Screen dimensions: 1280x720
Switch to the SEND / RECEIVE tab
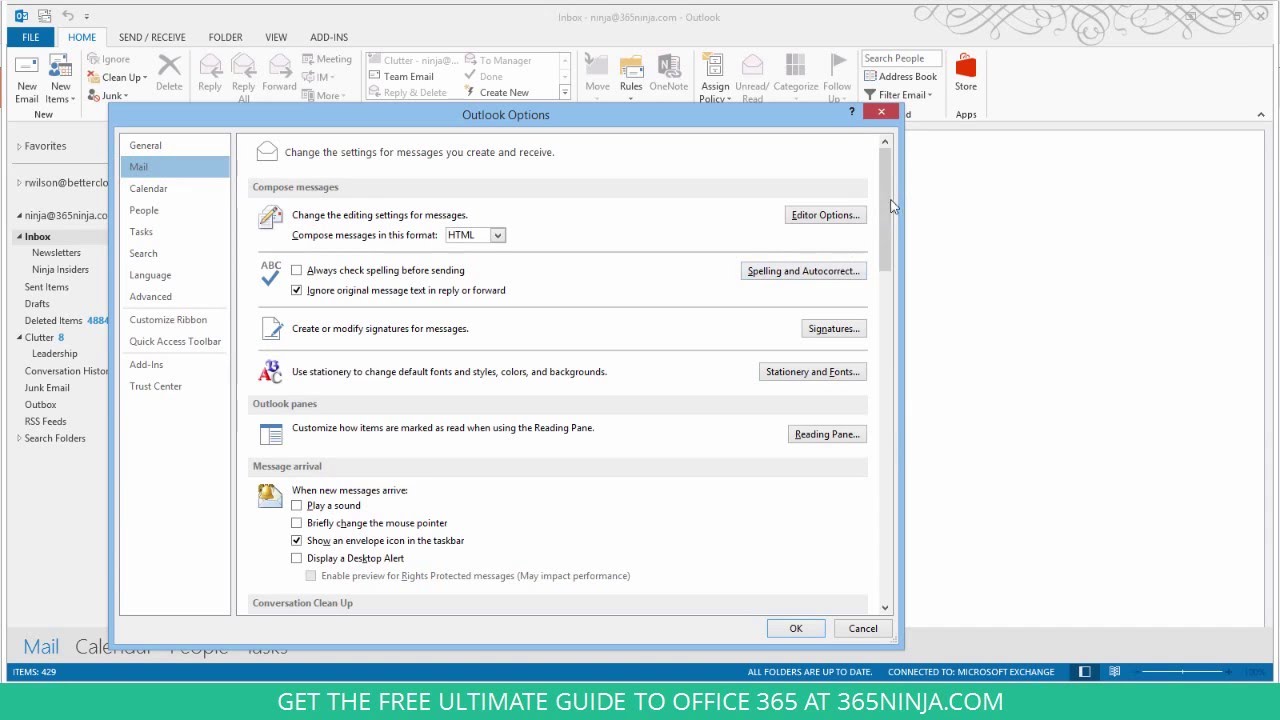click(152, 37)
